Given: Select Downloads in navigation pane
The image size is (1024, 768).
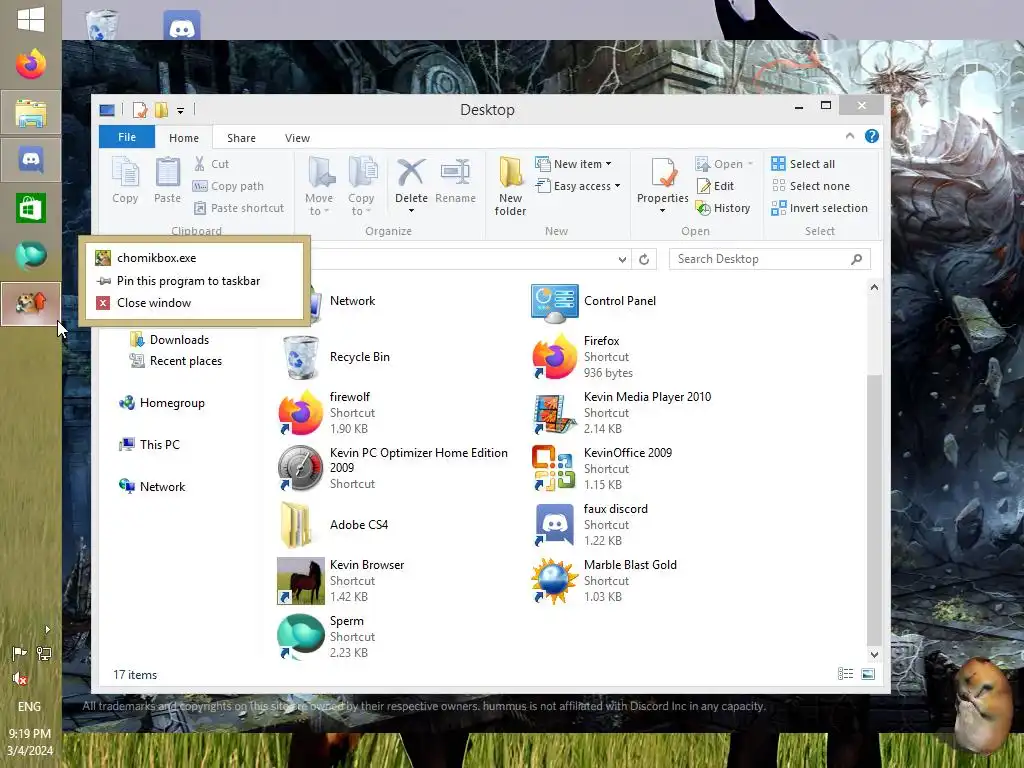Looking at the screenshot, I should click(170, 340).
